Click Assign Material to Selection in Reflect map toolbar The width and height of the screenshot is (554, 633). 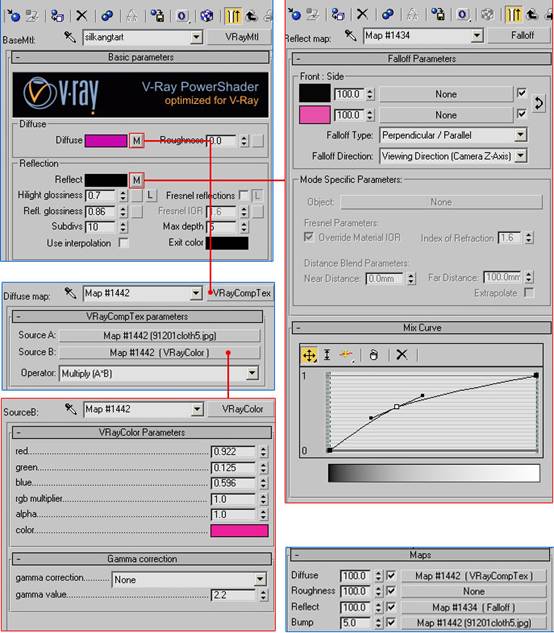(x=338, y=15)
